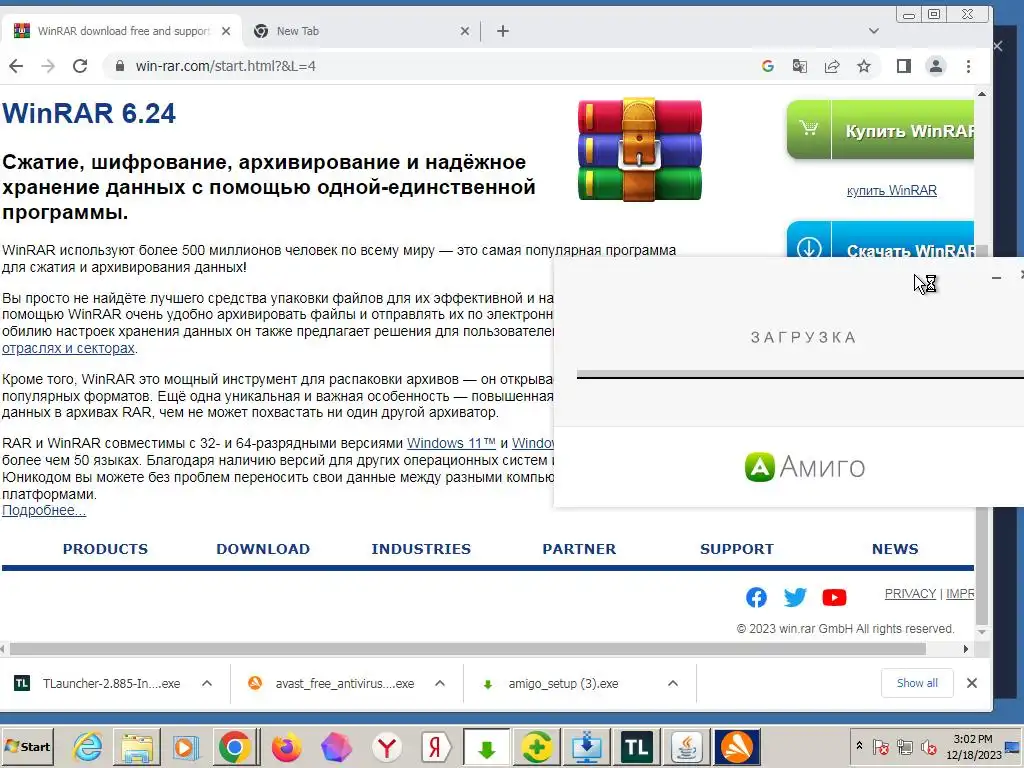Click the vertical page scrollbar
This screenshot has height=768, width=1024.
pyautogui.click(x=982, y=436)
